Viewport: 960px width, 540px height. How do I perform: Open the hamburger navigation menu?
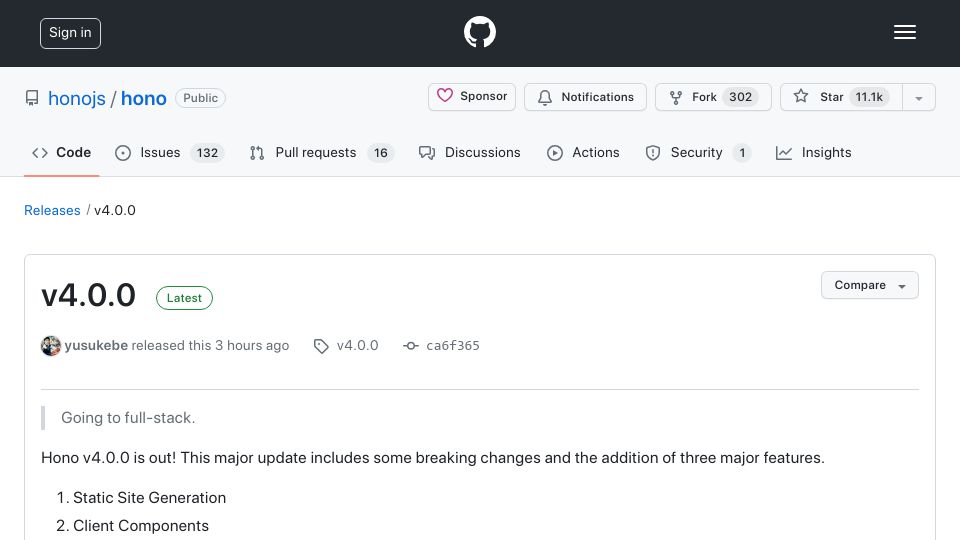(904, 32)
